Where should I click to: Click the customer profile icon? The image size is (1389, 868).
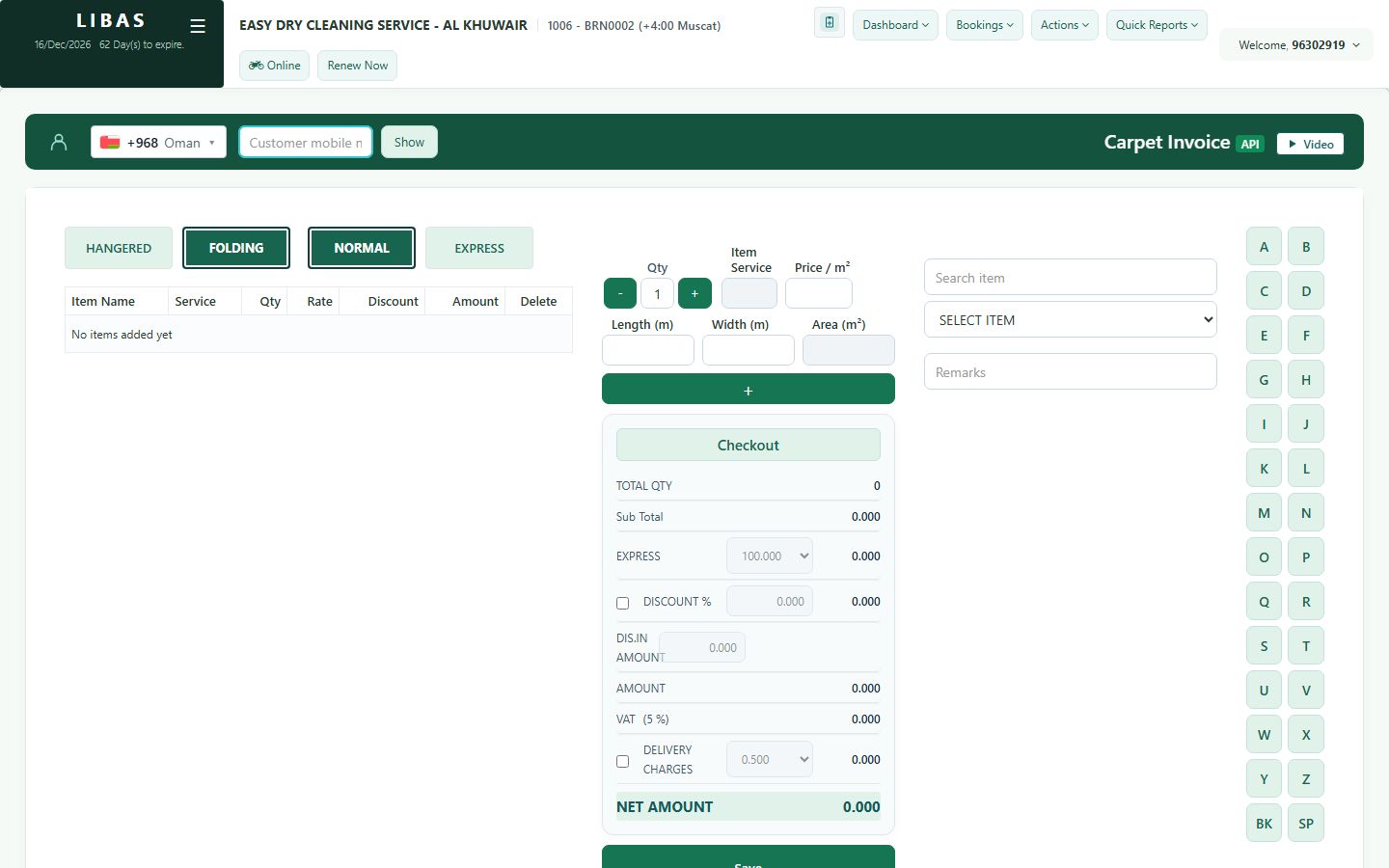(59, 143)
